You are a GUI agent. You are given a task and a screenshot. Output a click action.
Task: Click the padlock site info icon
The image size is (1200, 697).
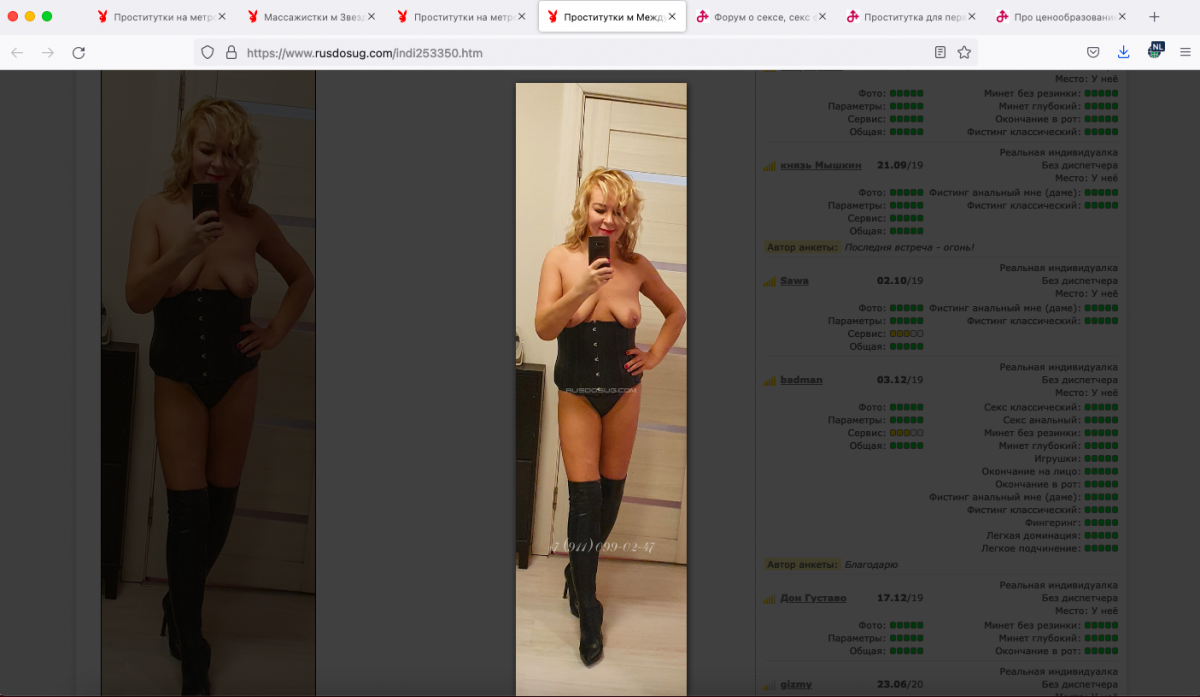231,52
